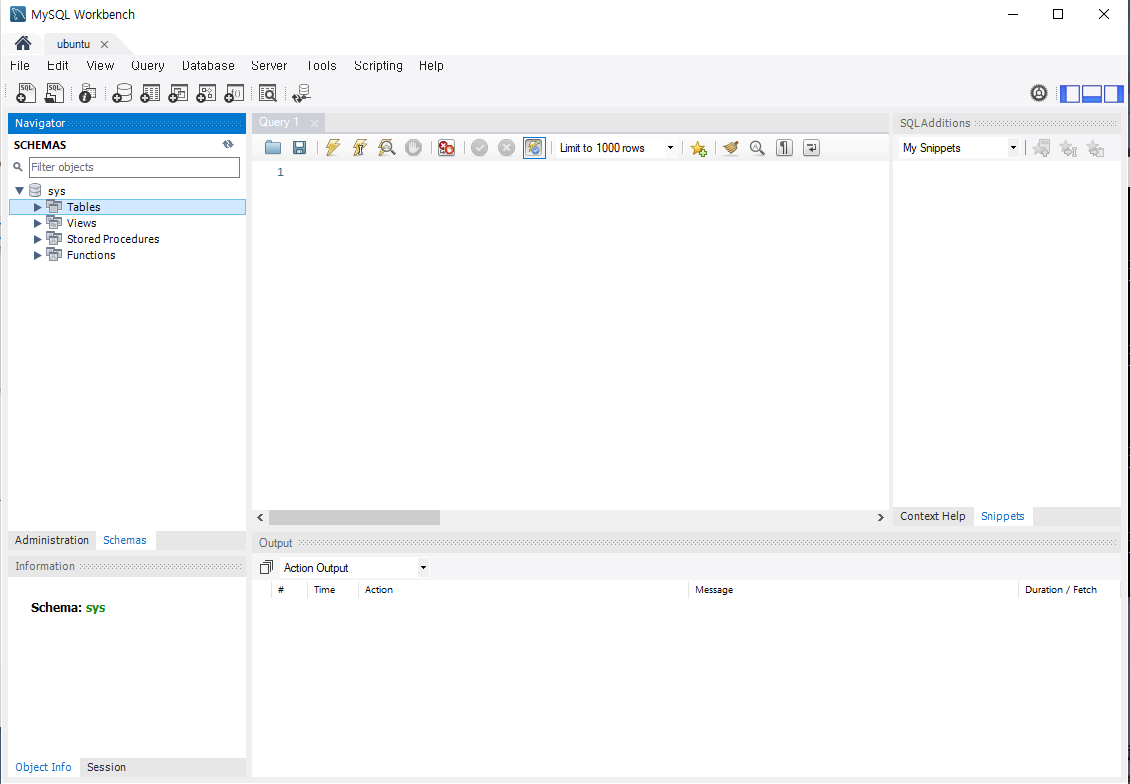This screenshot has height=784, width=1130.
Task: Rollback the transaction icon
Action: [507, 148]
